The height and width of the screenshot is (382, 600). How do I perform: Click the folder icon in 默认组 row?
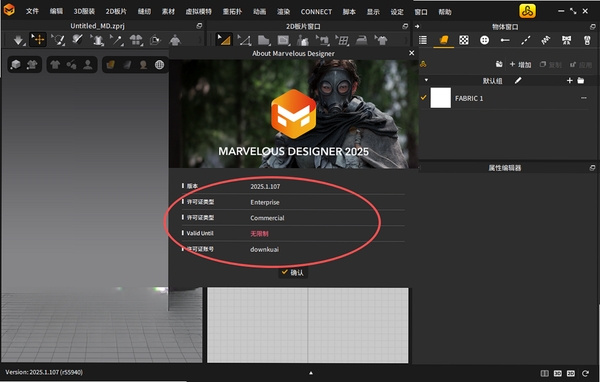tap(581, 80)
